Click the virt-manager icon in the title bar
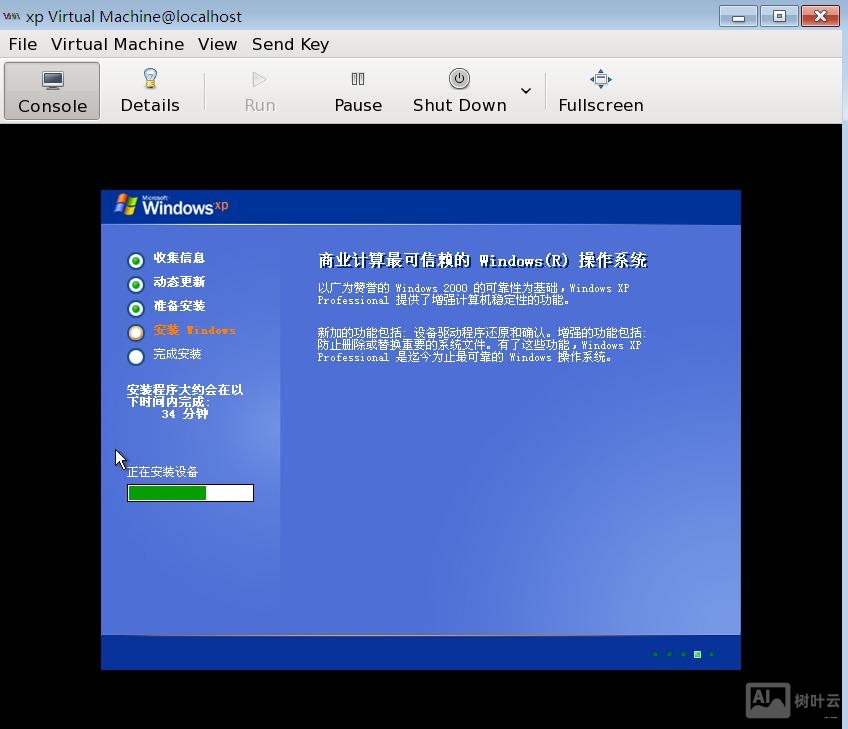This screenshot has width=848, height=729. click(x=12, y=16)
